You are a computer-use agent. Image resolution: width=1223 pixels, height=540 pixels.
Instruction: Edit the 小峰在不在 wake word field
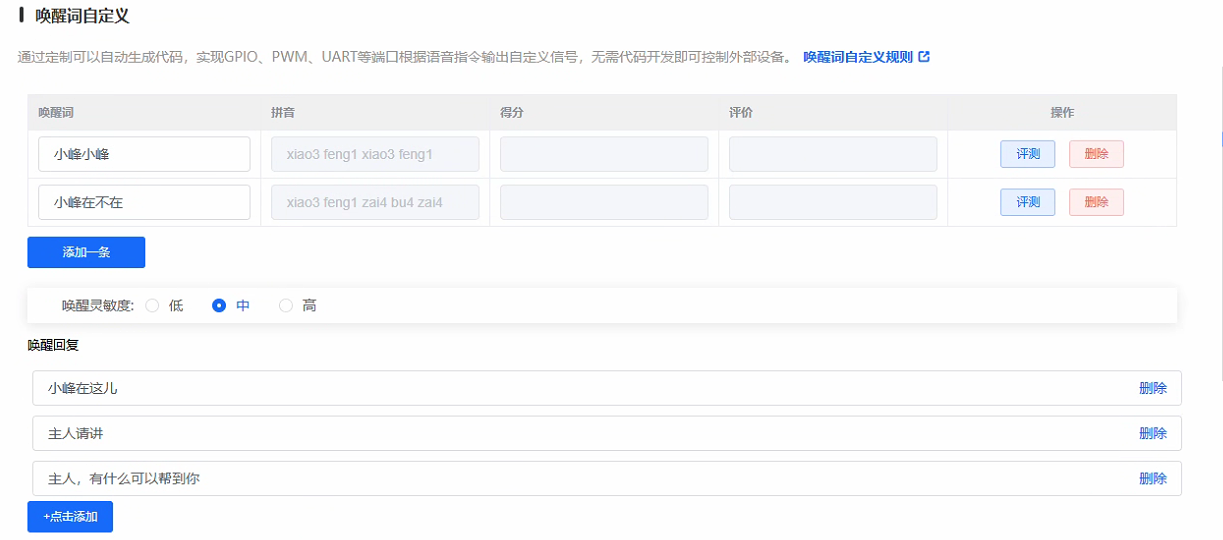point(144,202)
